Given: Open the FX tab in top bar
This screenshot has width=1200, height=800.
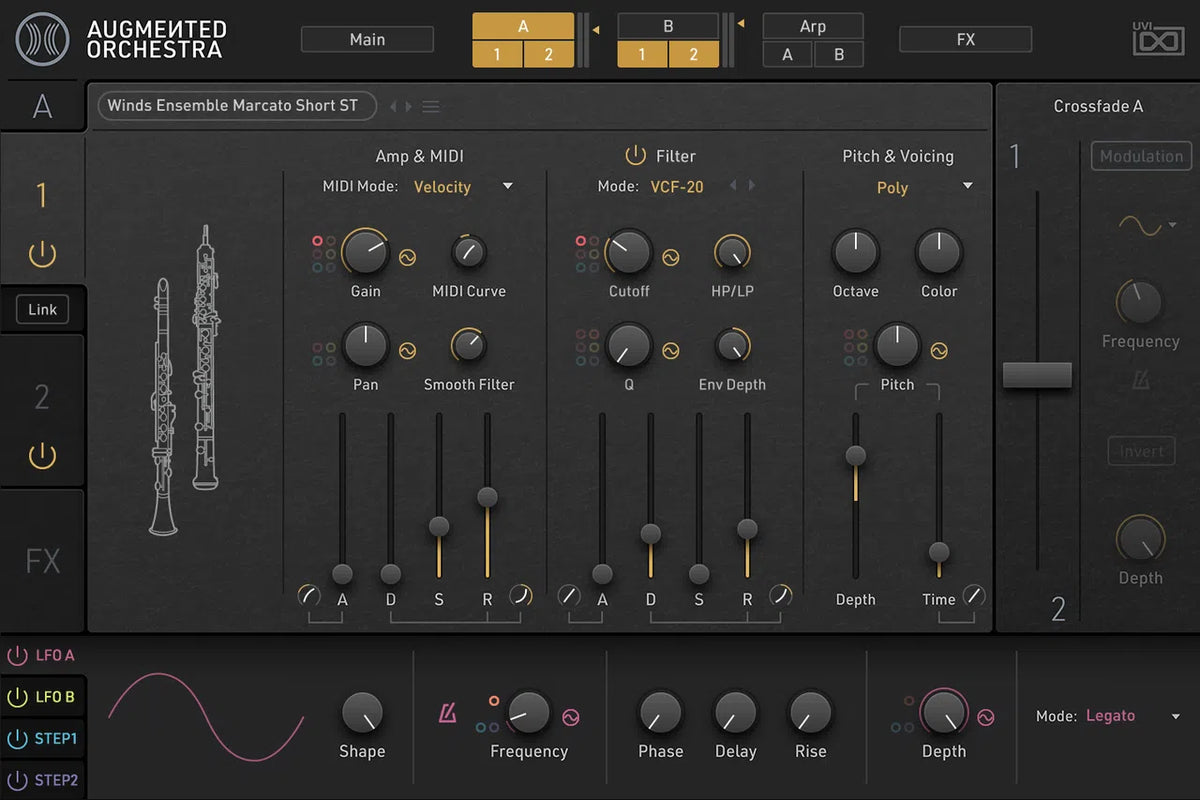Looking at the screenshot, I should point(965,40).
